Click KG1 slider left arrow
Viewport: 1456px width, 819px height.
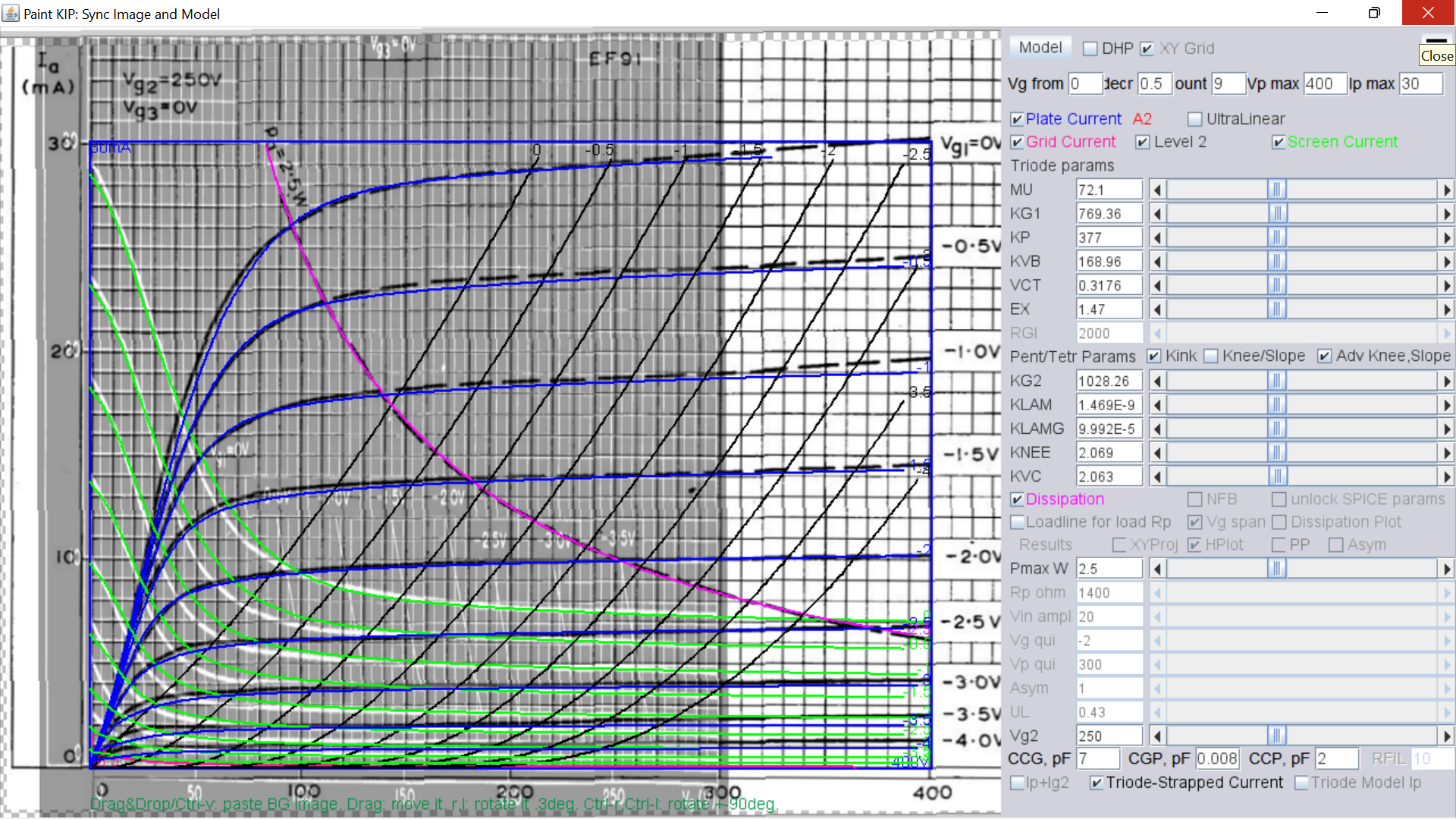(1157, 214)
